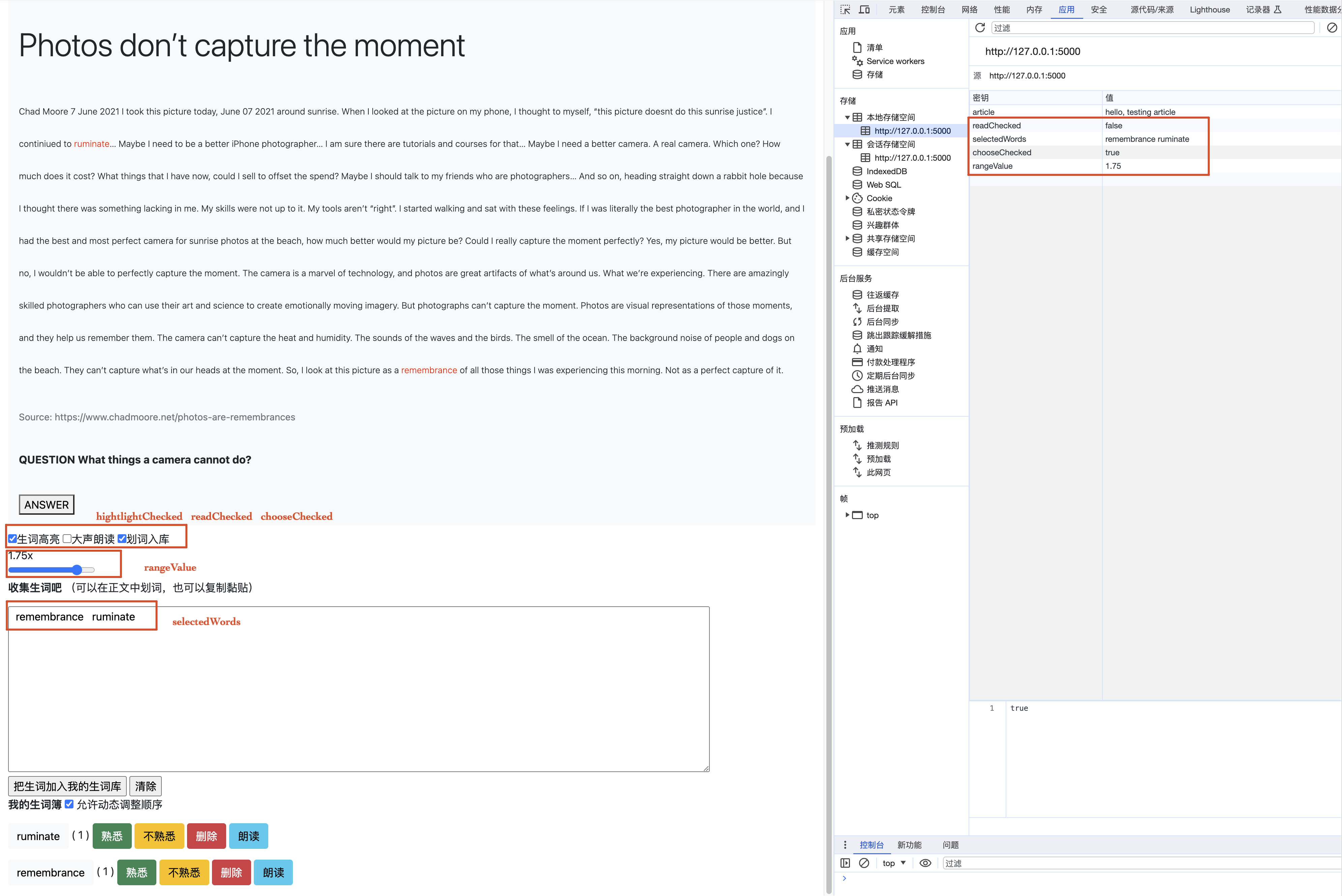Screen dimensions: 1342x896
Task: Click the live expression eye icon
Action: (x=925, y=863)
